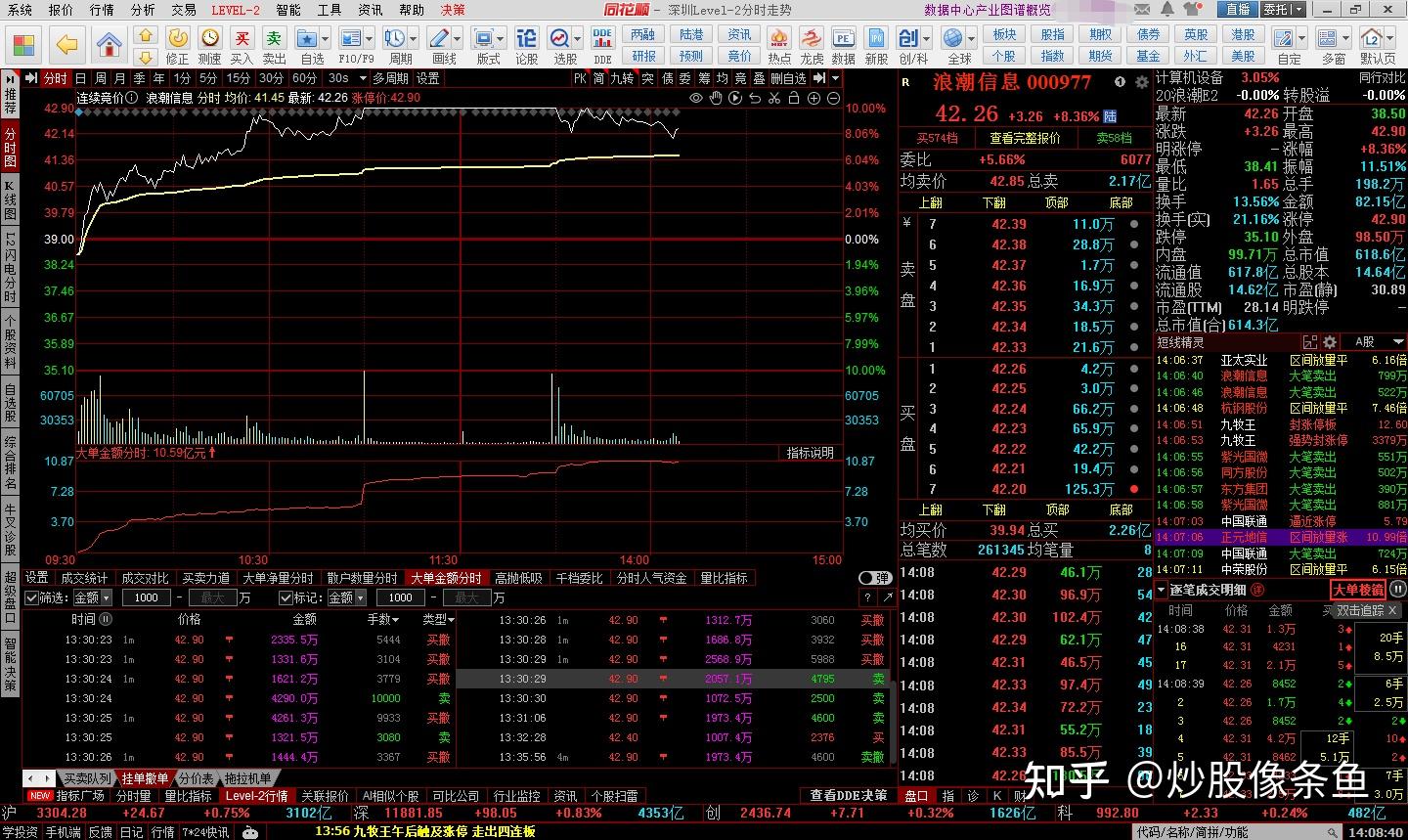1408x840 pixels.
Task: Toggle the 弹 popup switch
Action: [x=876, y=578]
